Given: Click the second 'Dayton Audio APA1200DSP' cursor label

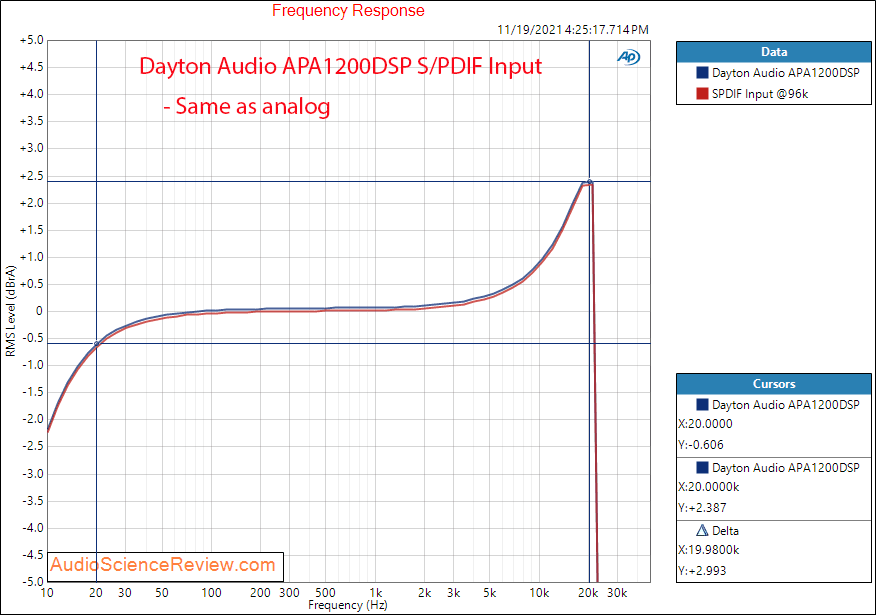Looking at the screenshot, I should coord(785,468).
